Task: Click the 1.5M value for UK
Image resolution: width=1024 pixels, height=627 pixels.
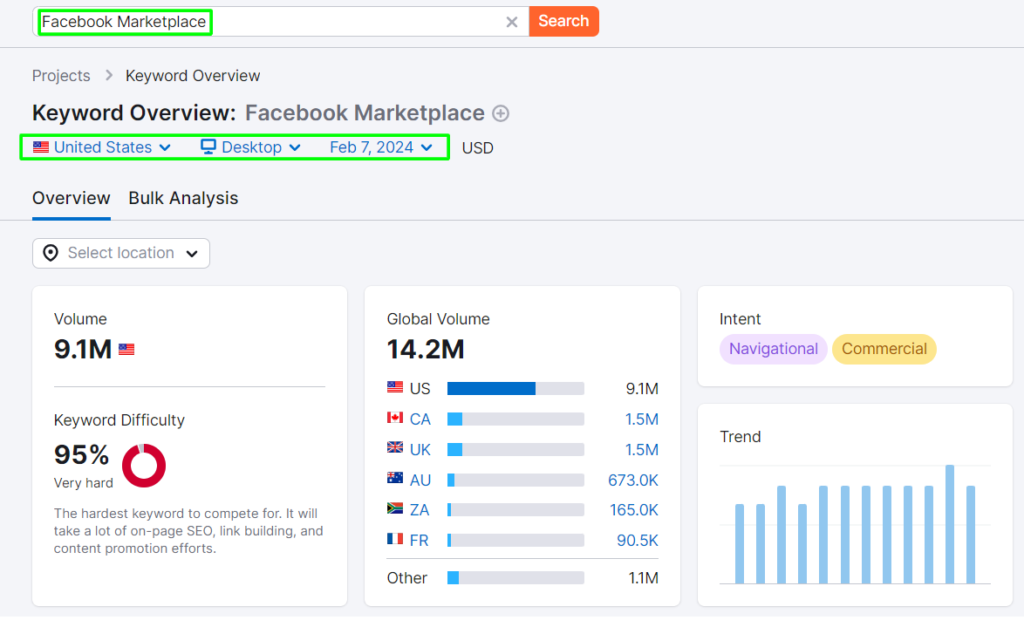Action: point(641,450)
